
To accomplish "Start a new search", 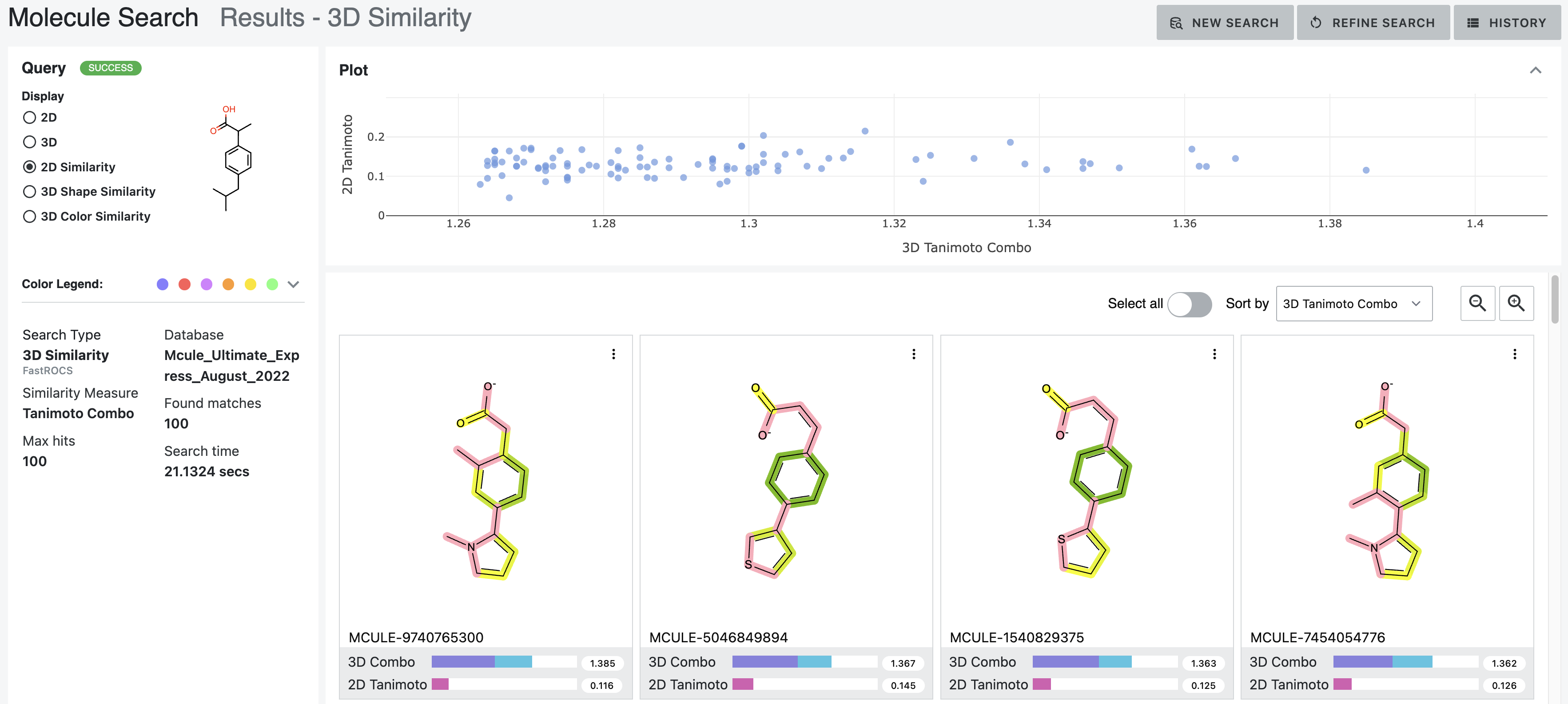I will click(x=1225, y=22).
